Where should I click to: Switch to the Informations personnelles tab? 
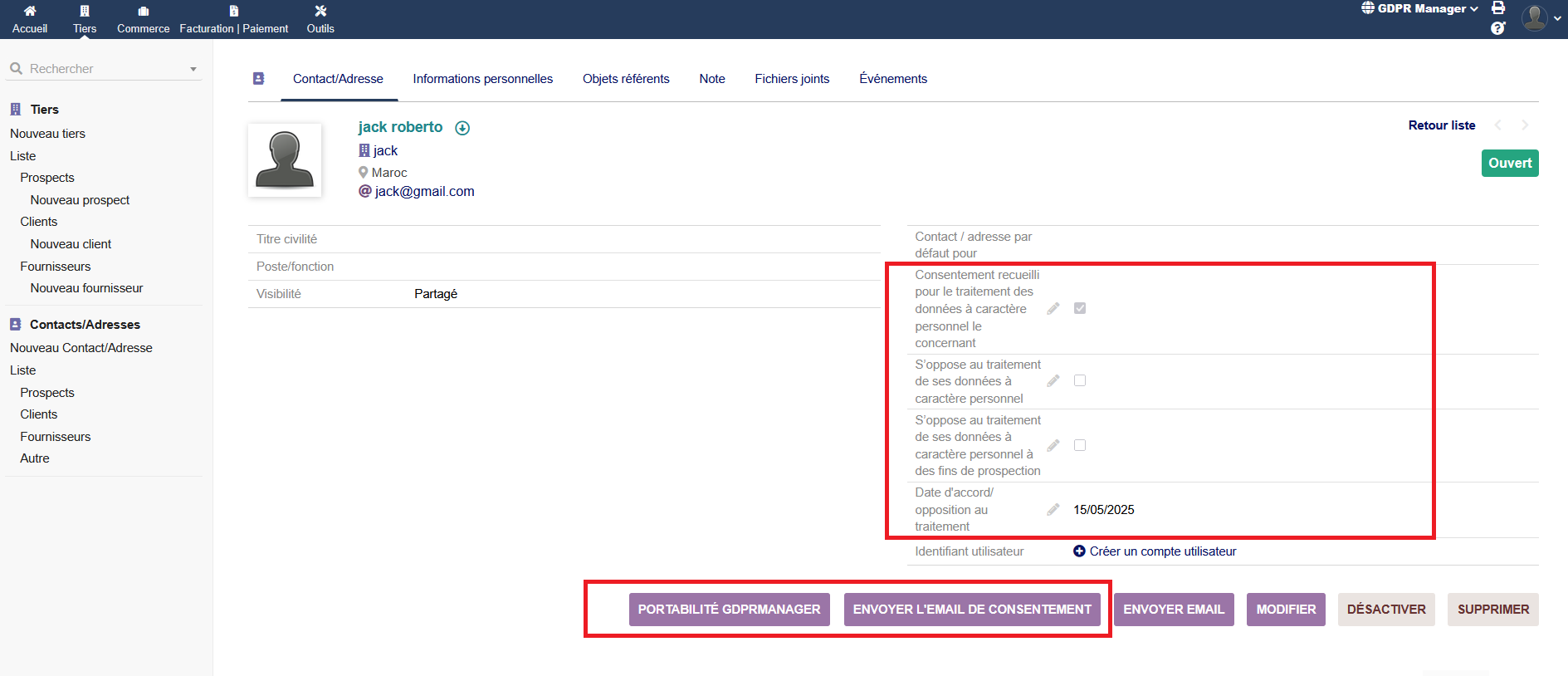(482, 79)
